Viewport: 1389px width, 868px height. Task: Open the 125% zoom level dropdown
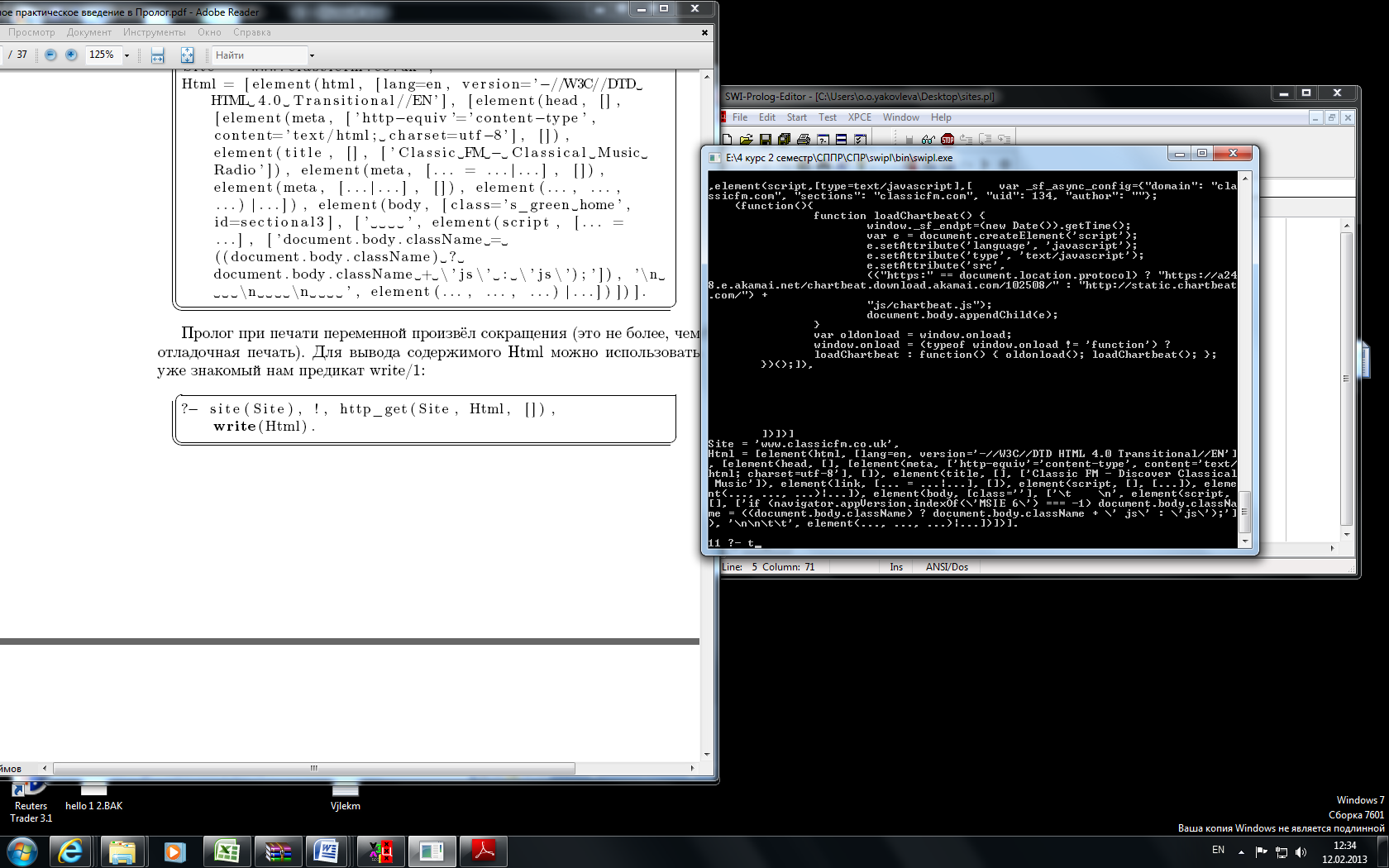click(126, 55)
